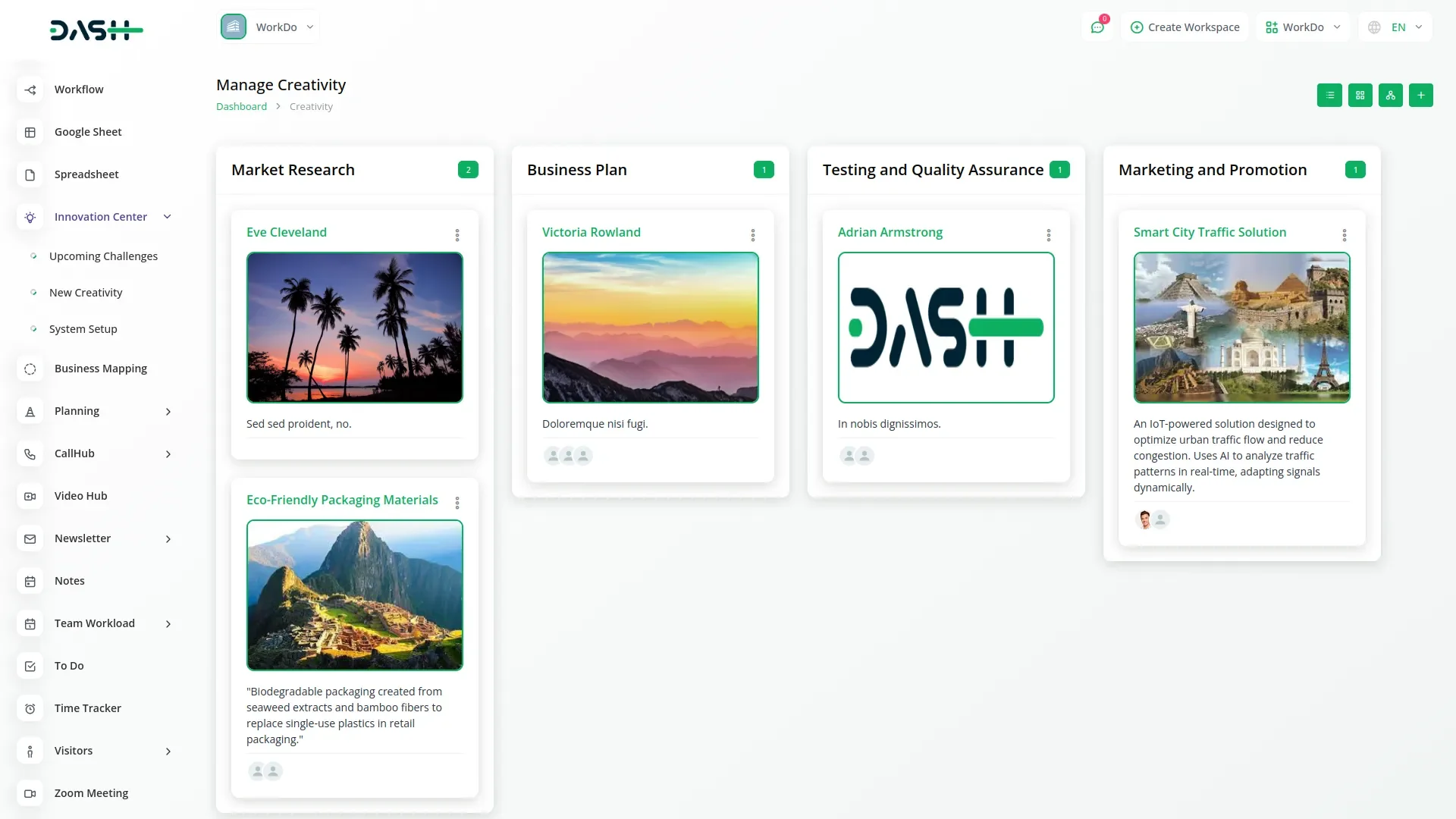Screen dimensions: 1456x819
Task: Click the Time Tracker sidebar icon
Action: pyautogui.click(x=30, y=708)
